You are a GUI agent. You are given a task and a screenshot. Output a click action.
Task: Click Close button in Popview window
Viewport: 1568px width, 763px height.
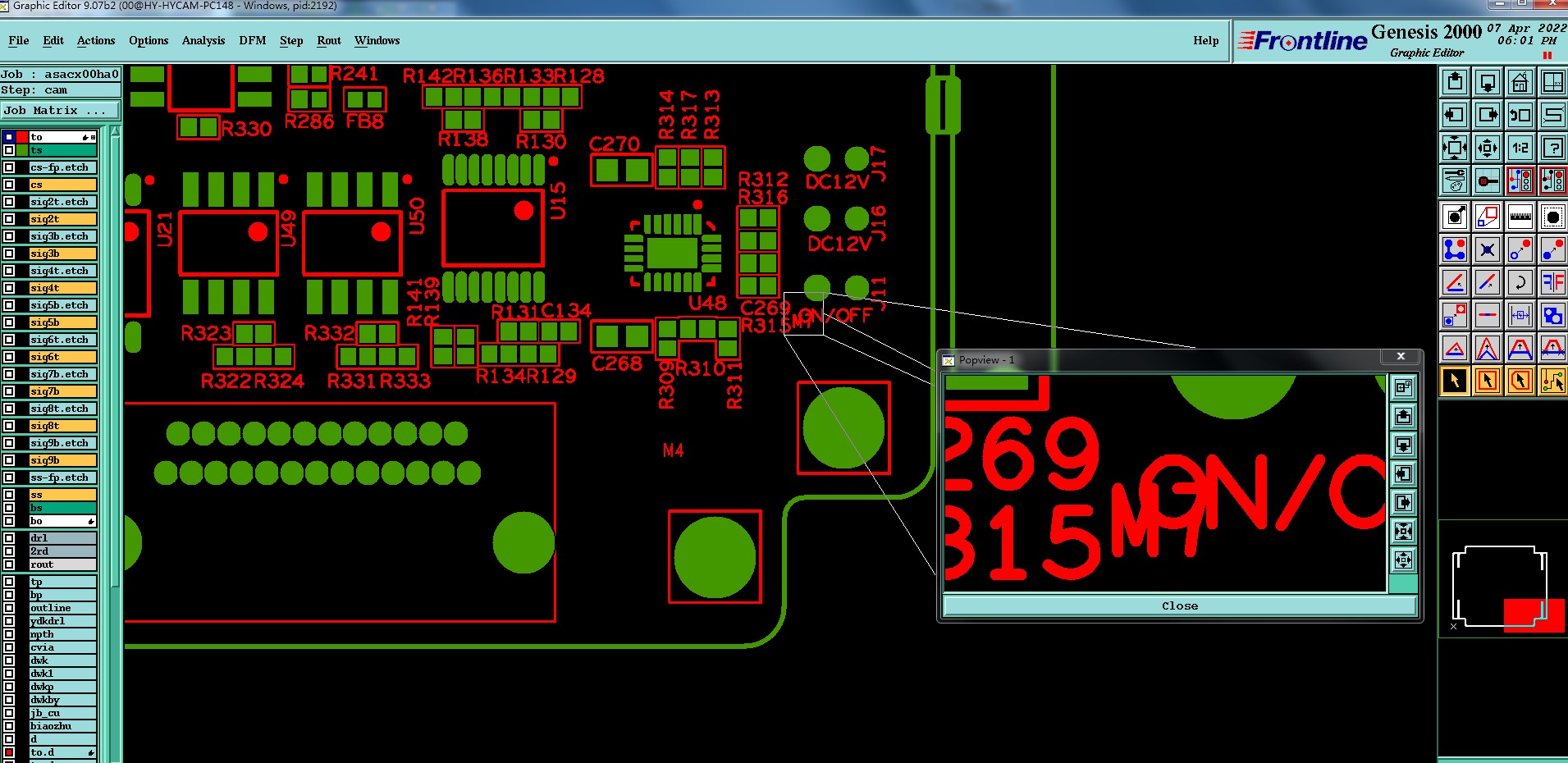(1180, 605)
